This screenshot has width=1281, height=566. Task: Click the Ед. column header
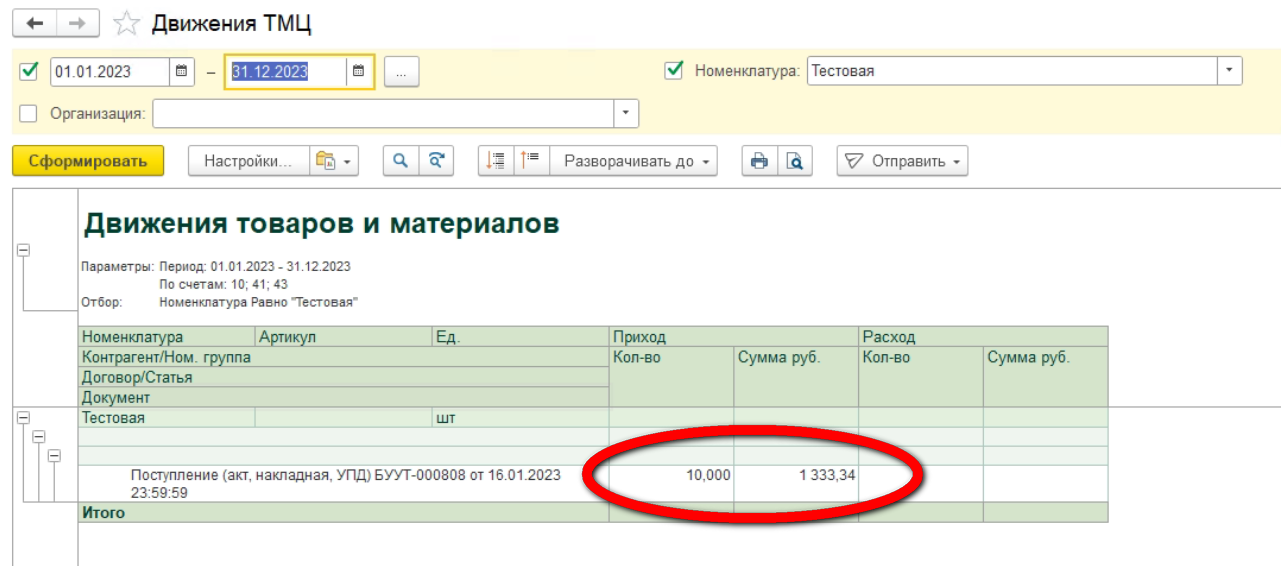click(521, 337)
